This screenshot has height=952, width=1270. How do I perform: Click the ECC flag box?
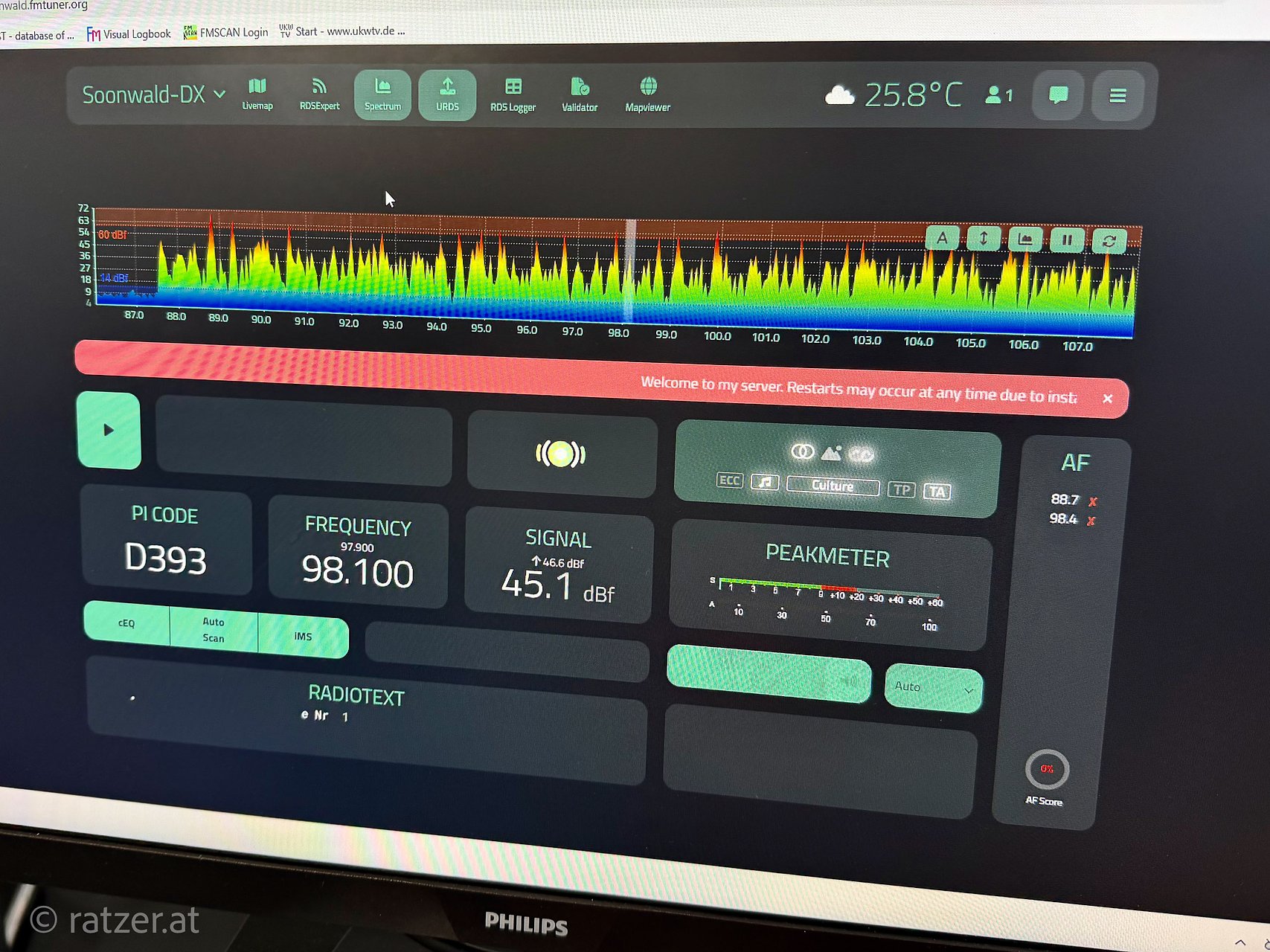[729, 480]
